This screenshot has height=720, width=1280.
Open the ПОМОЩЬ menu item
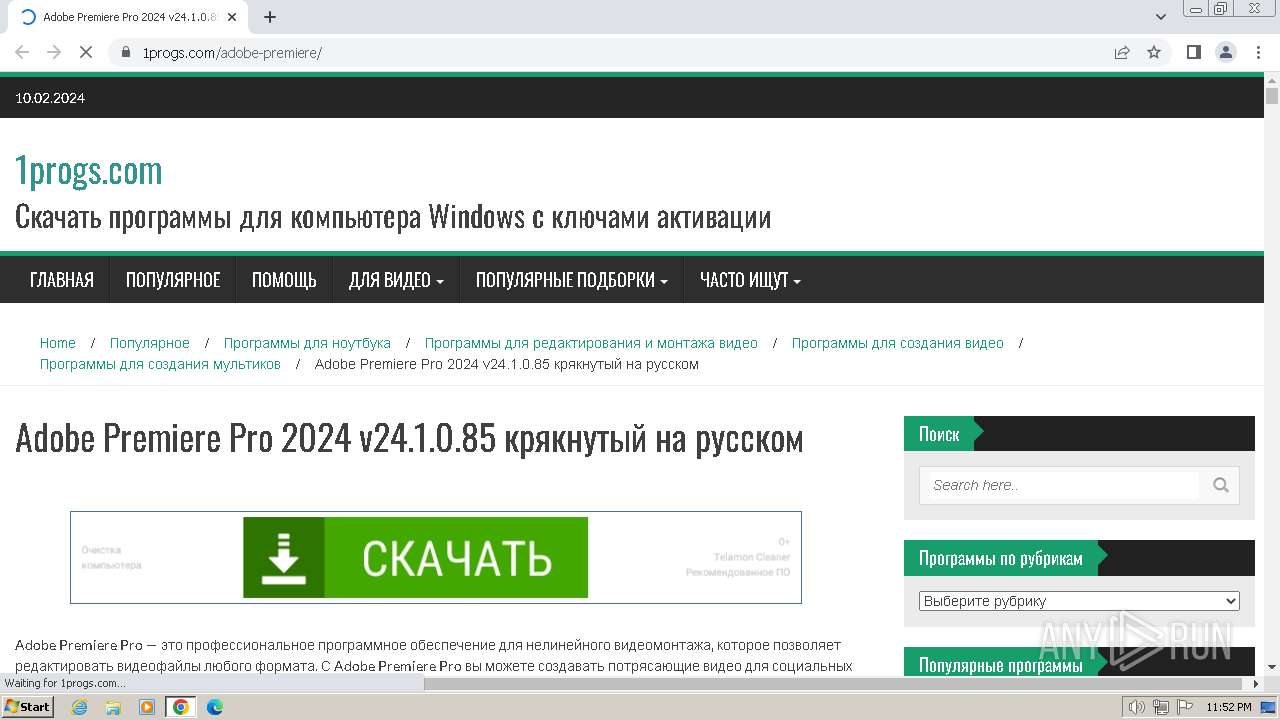point(284,280)
